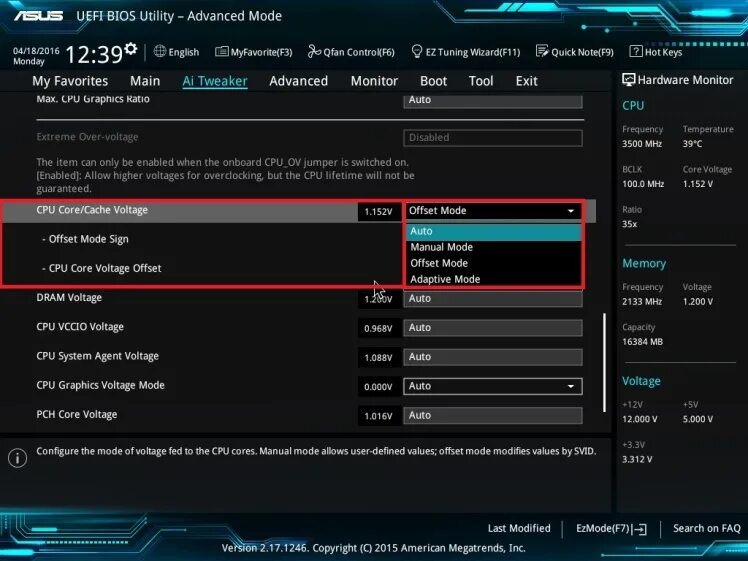The height and width of the screenshot is (561, 748).
Task: Click the 1.088V System Agent reading
Action: pyautogui.click(x=378, y=358)
